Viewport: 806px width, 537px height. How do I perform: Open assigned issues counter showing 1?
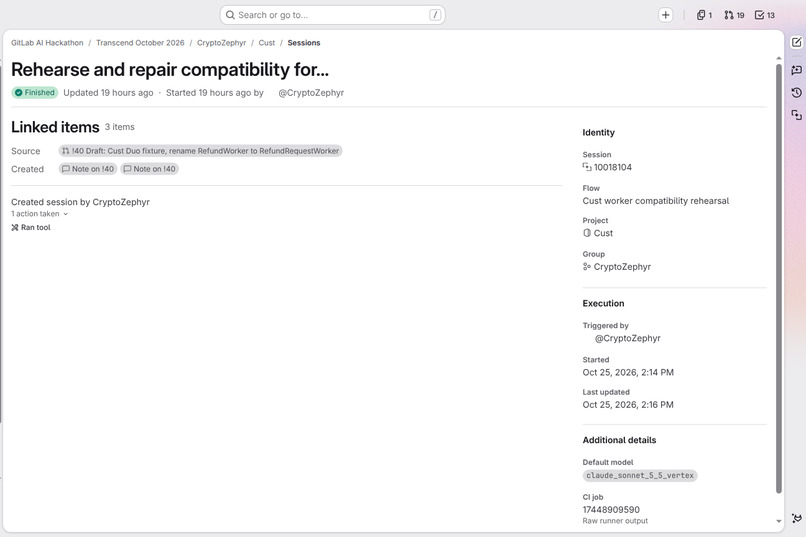[x=704, y=15]
